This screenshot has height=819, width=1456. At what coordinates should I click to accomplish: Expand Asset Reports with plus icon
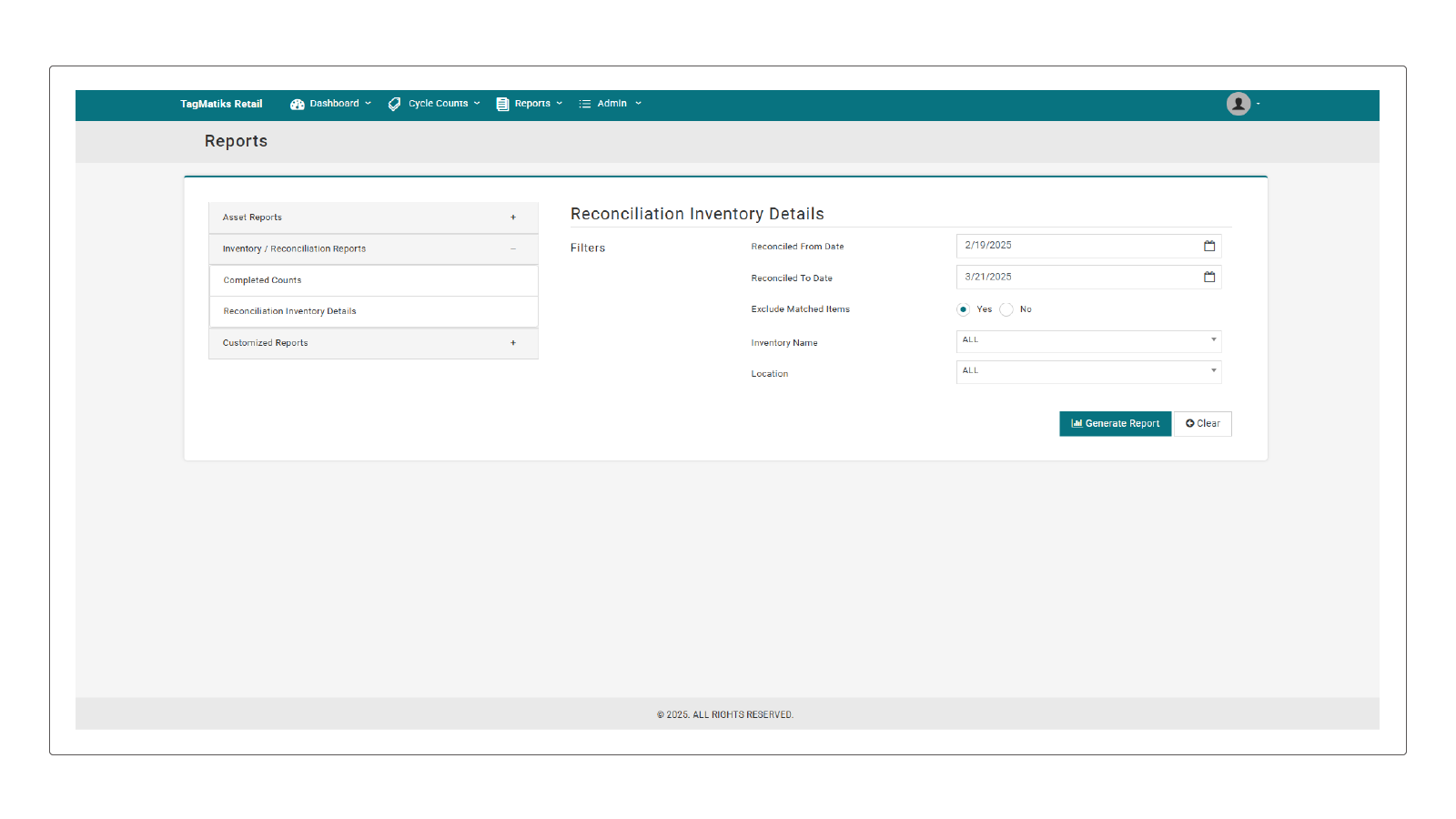click(x=513, y=217)
